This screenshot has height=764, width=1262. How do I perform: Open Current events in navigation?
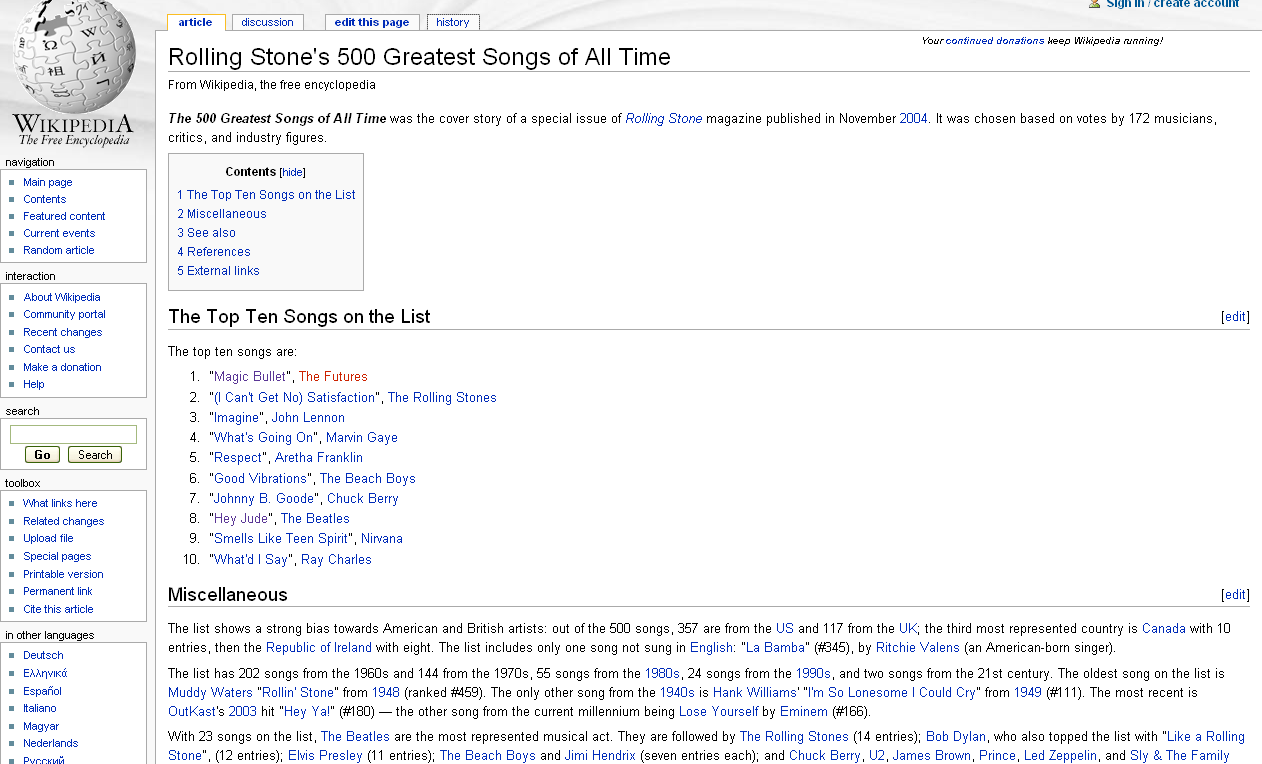(59, 233)
